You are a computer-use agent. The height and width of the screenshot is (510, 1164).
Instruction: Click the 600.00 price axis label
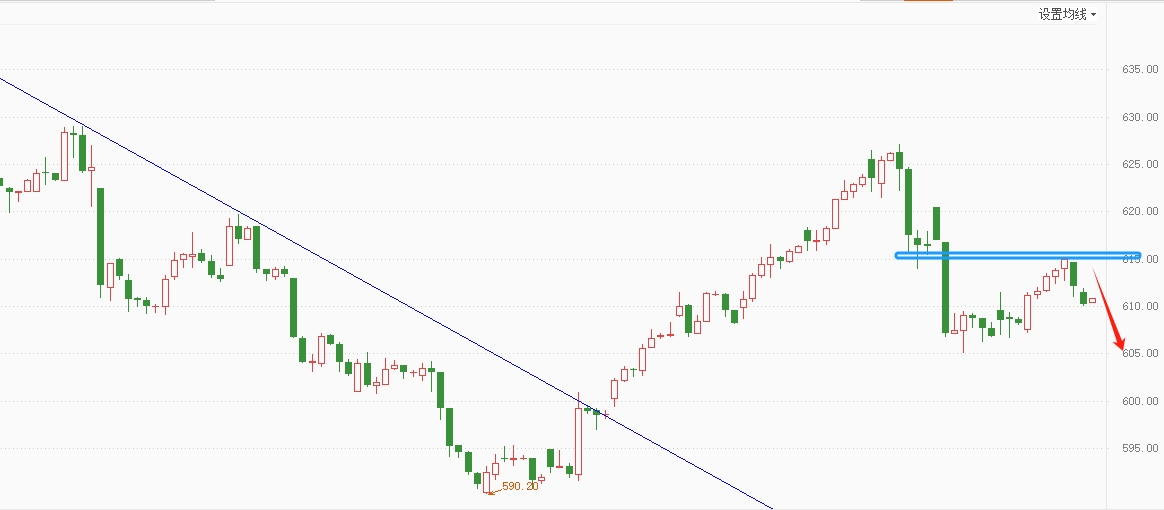click(1140, 401)
